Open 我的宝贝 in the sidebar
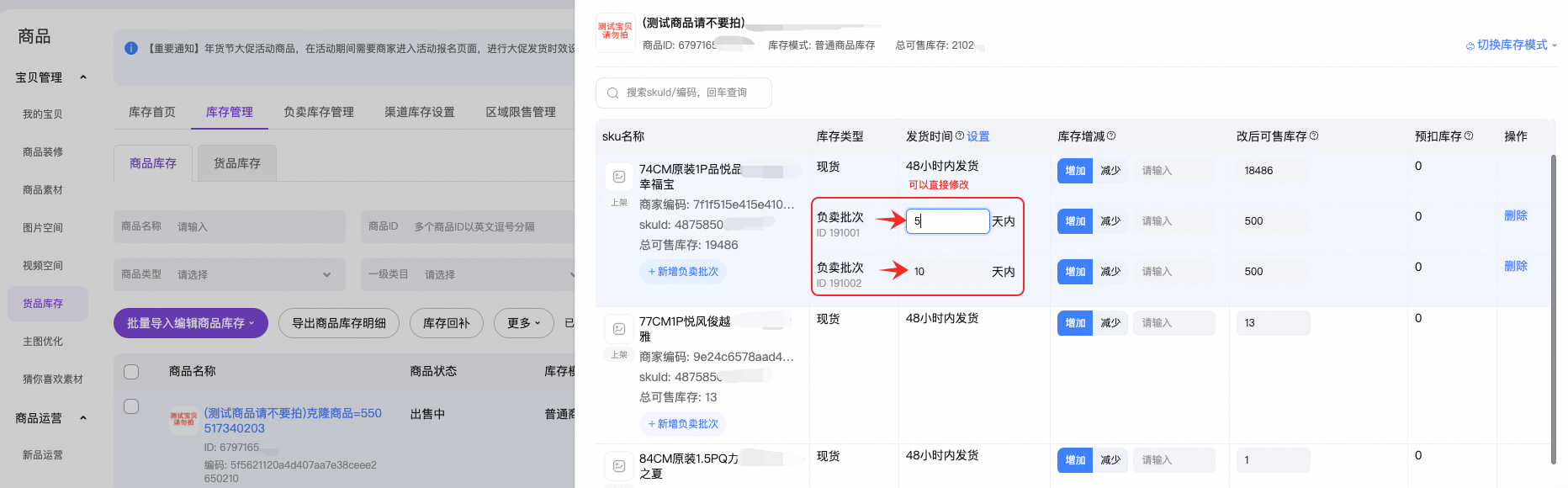 [x=43, y=114]
